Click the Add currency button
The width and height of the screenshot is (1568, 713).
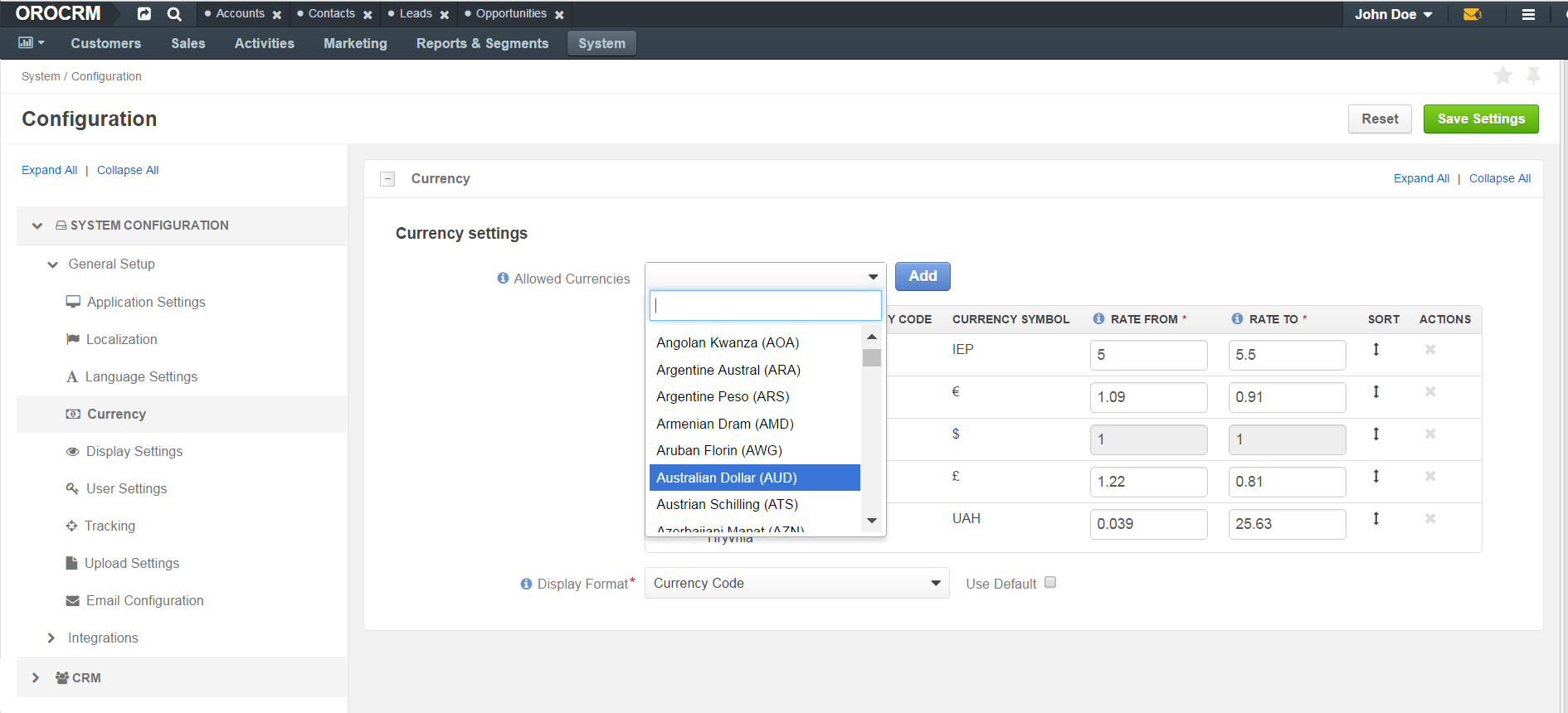coord(923,276)
